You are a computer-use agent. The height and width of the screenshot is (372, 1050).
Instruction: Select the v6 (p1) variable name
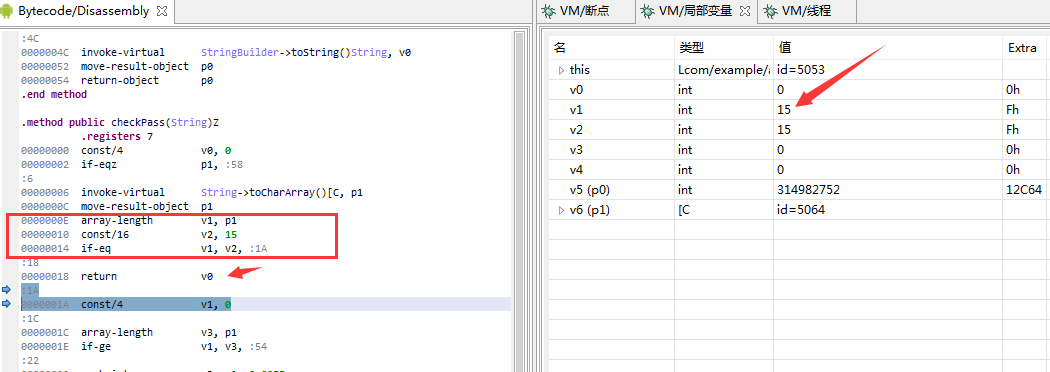[x=589, y=210]
